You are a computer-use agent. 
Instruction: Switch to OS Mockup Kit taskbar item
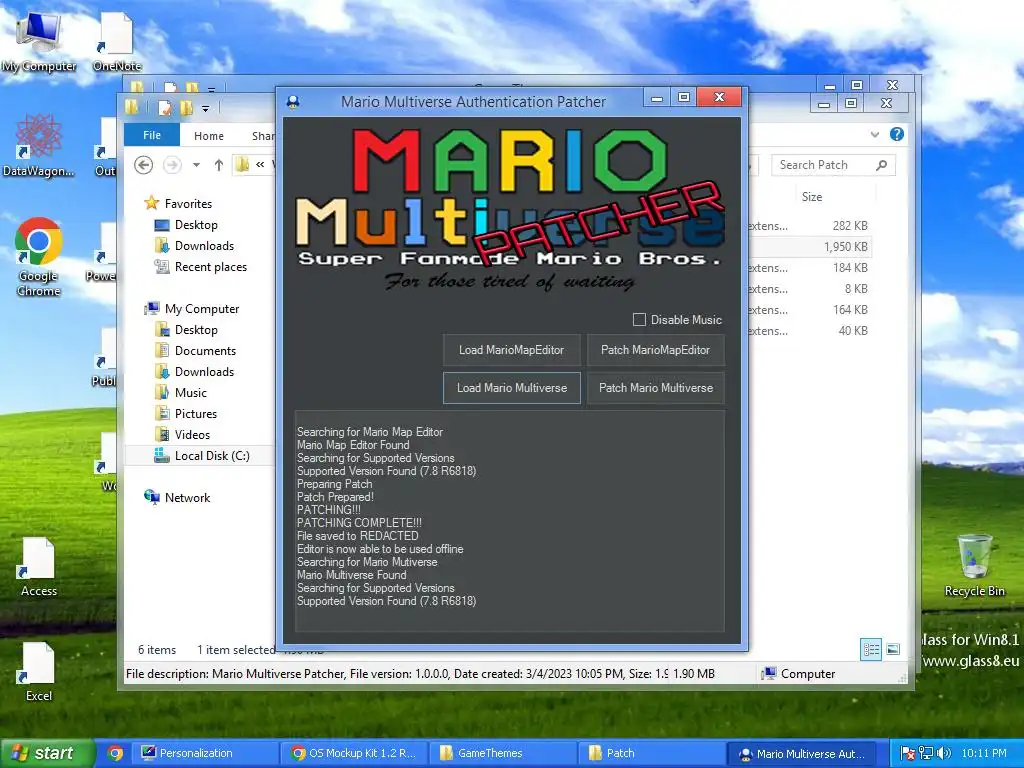(355, 753)
